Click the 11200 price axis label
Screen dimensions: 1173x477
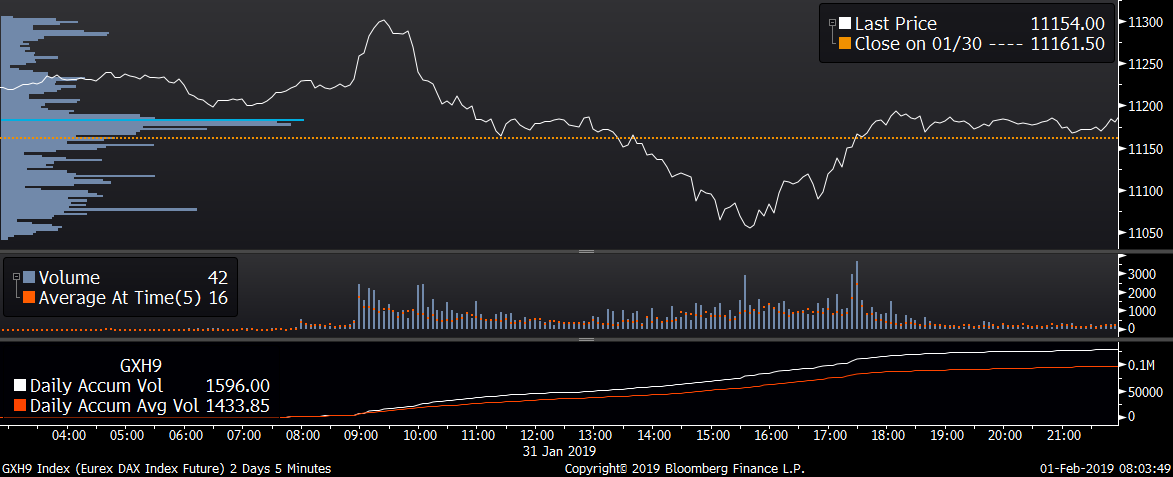pos(1145,107)
